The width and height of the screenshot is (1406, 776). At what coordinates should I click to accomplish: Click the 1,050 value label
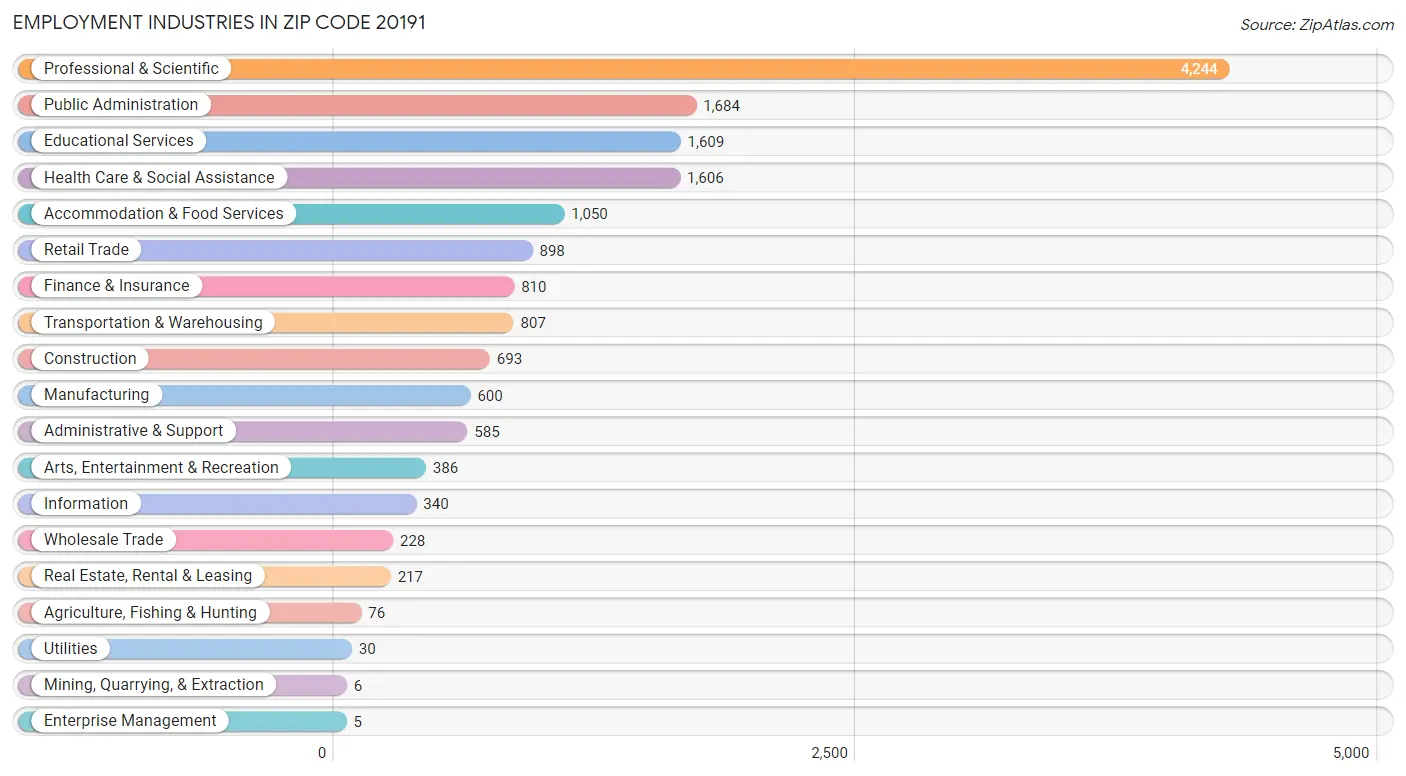click(590, 214)
